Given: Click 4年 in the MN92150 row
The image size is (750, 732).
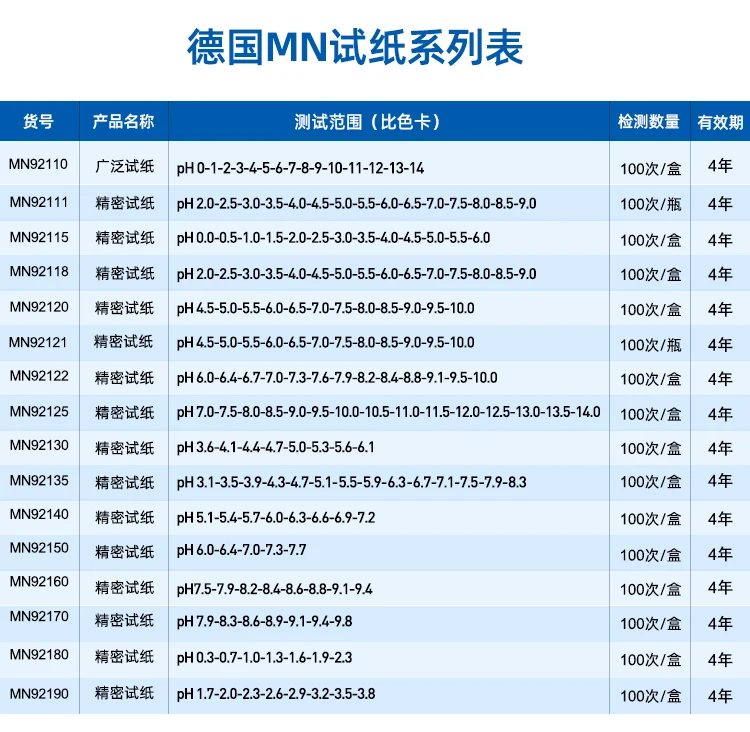Looking at the screenshot, I should point(720,554).
